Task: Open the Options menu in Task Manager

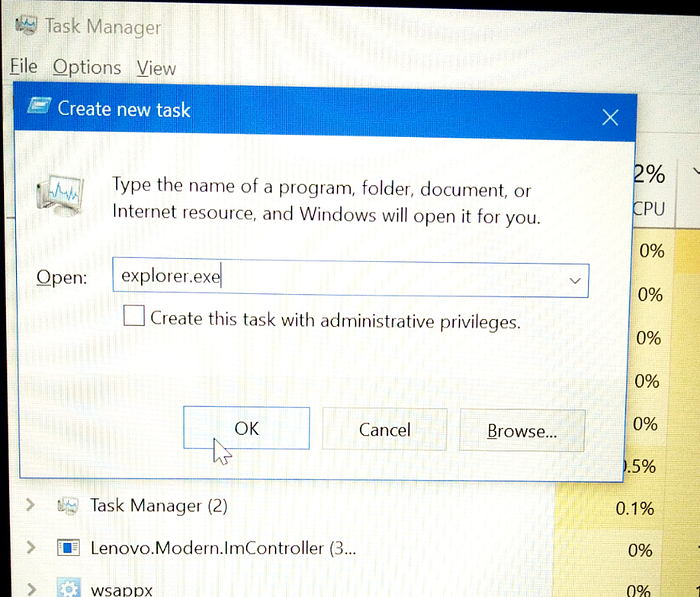Action: click(87, 68)
